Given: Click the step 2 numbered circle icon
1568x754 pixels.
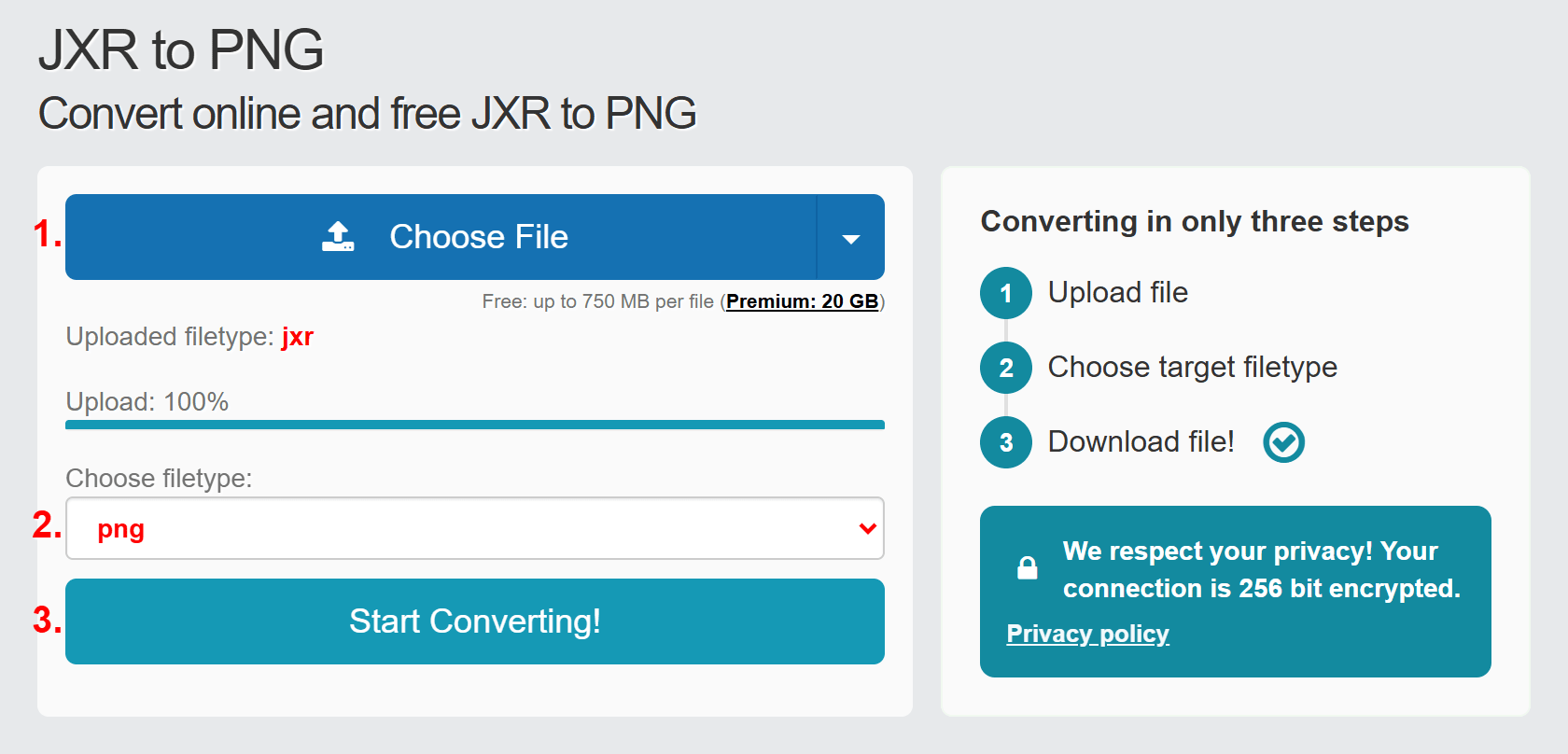Looking at the screenshot, I should click(x=1005, y=368).
